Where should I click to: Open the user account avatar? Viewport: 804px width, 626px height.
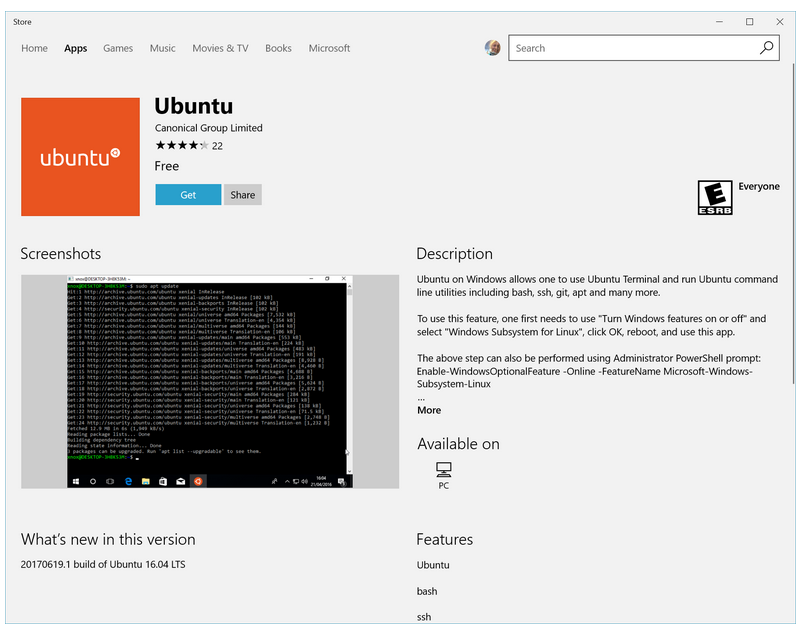point(492,48)
